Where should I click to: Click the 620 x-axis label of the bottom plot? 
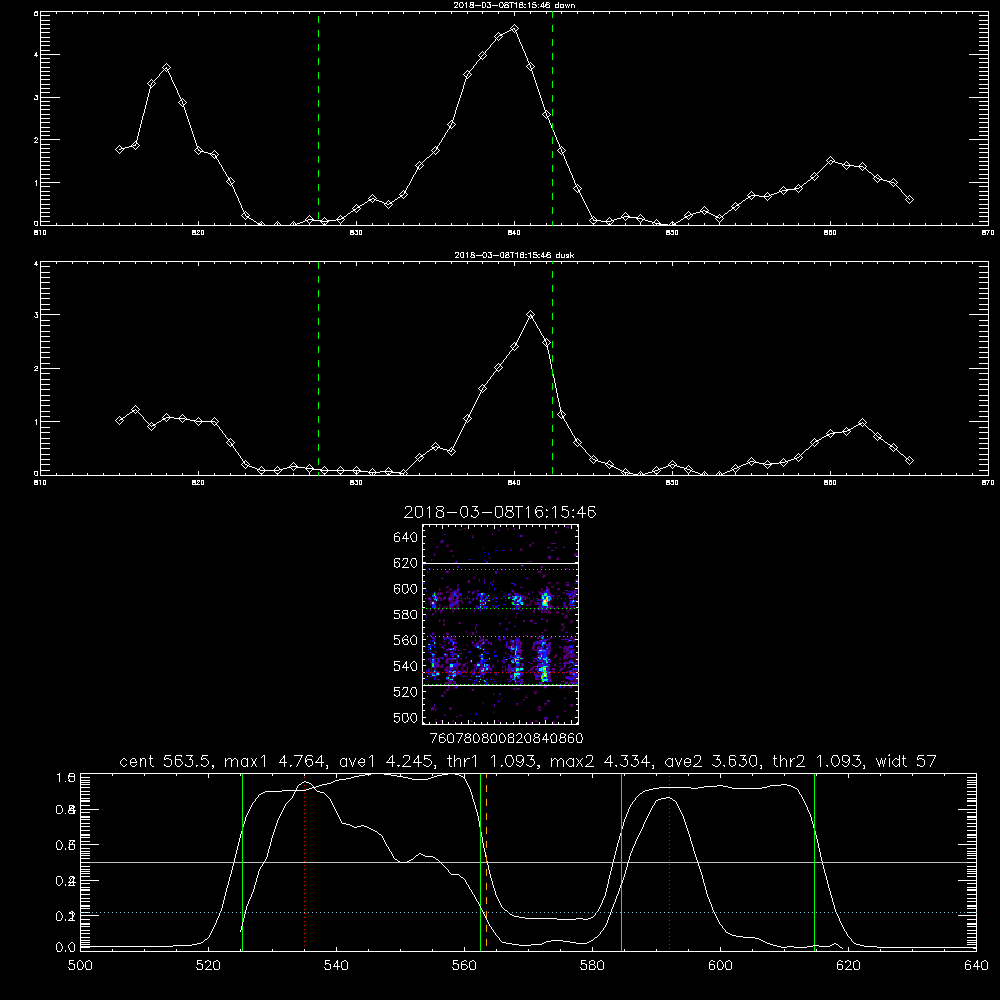coord(848,966)
